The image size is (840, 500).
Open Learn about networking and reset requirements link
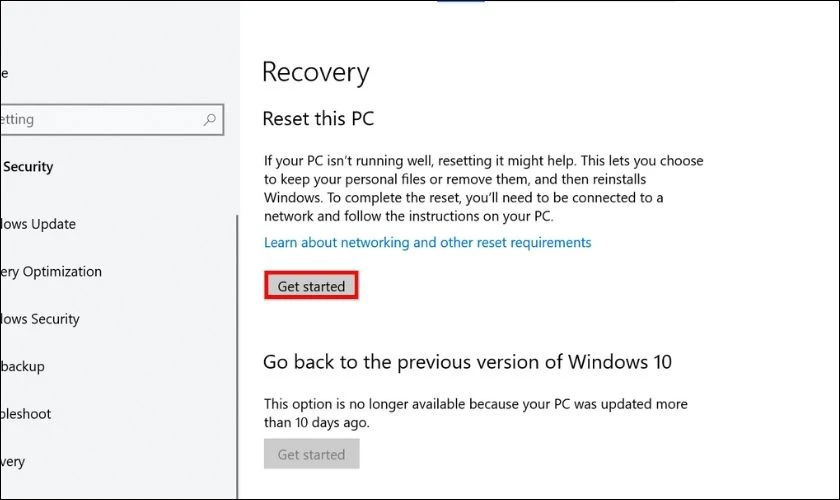(428, 243)
